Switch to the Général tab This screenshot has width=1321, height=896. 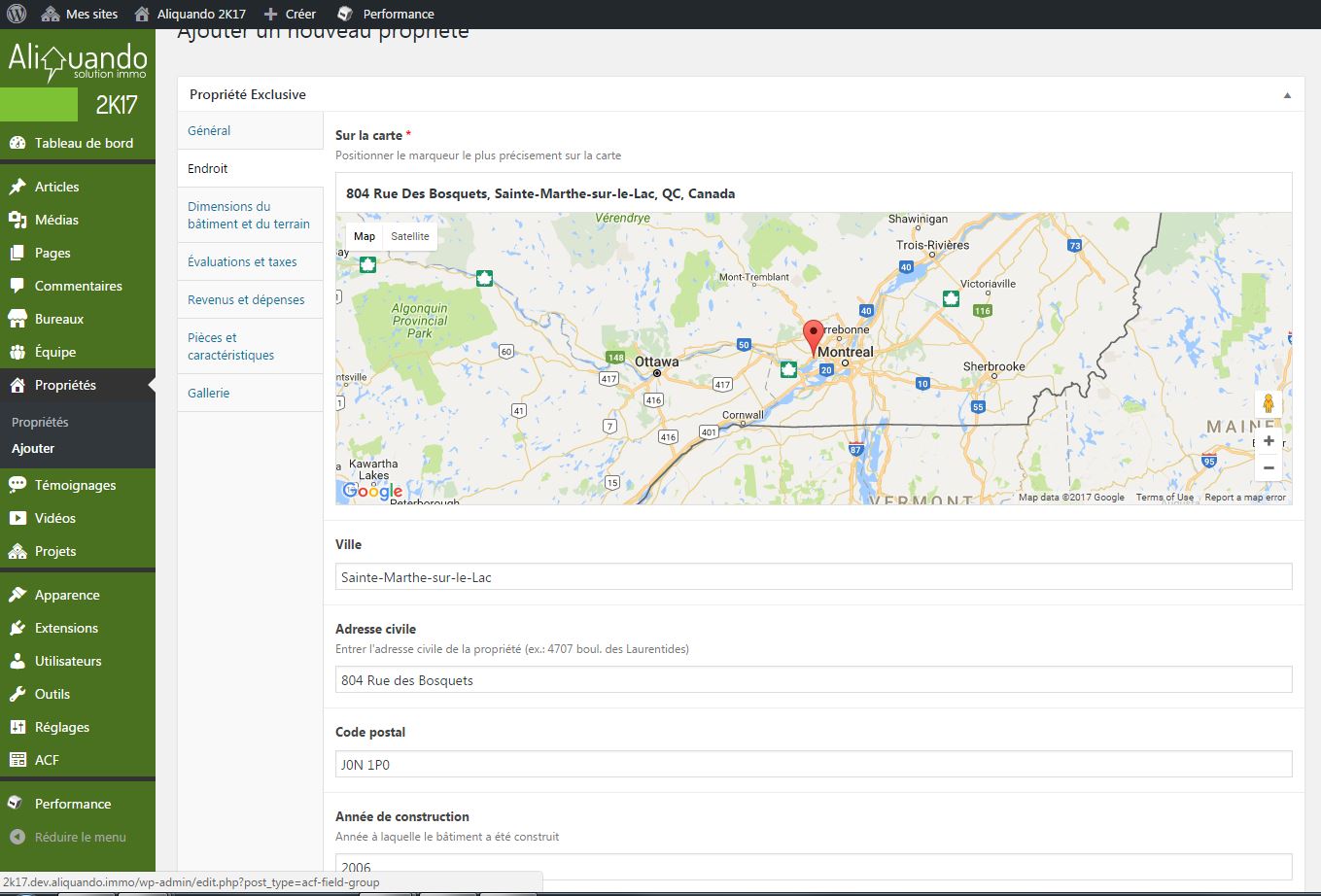click(x=250, y=130)
